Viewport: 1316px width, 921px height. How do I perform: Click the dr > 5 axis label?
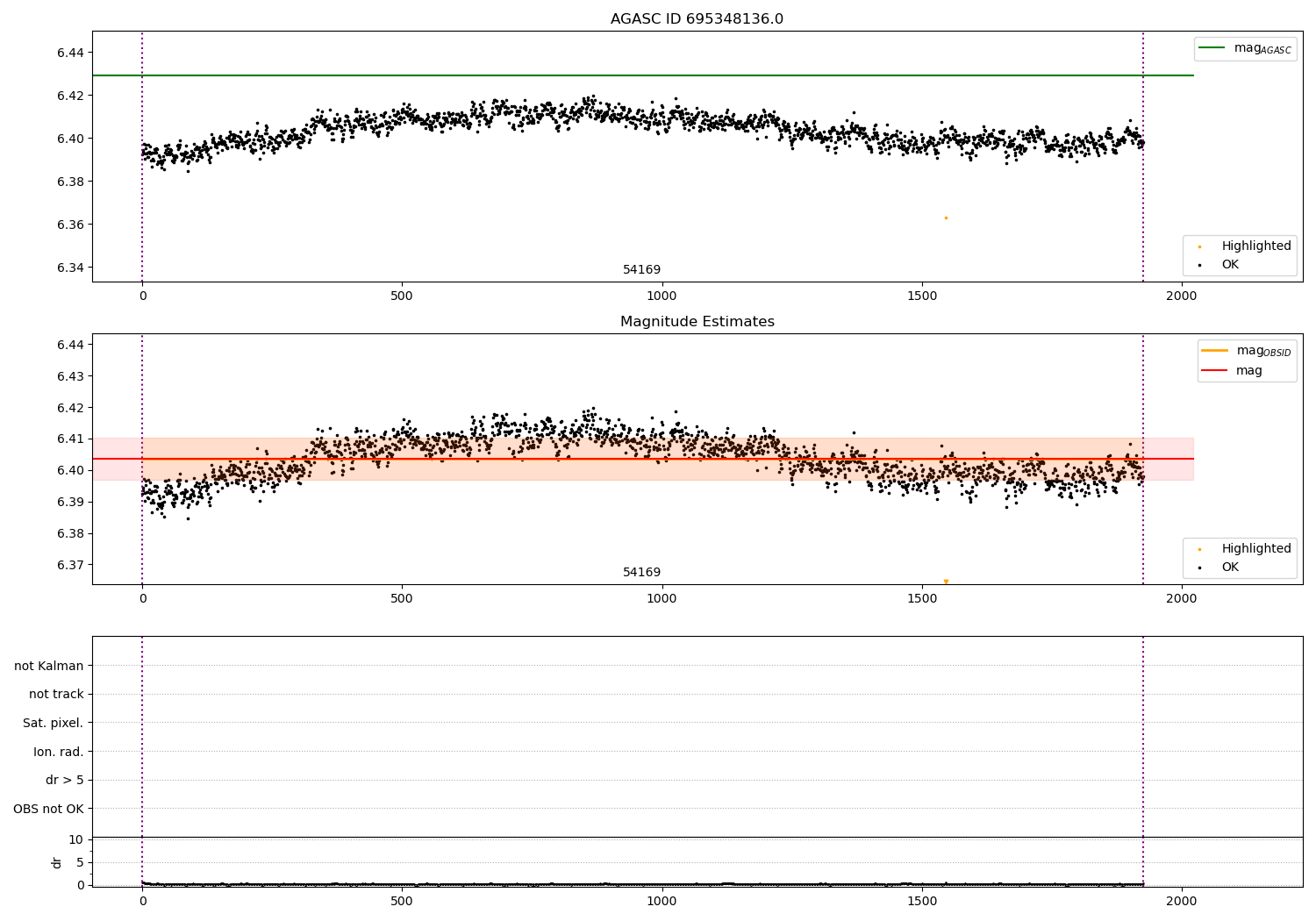[x=65, y=781]
